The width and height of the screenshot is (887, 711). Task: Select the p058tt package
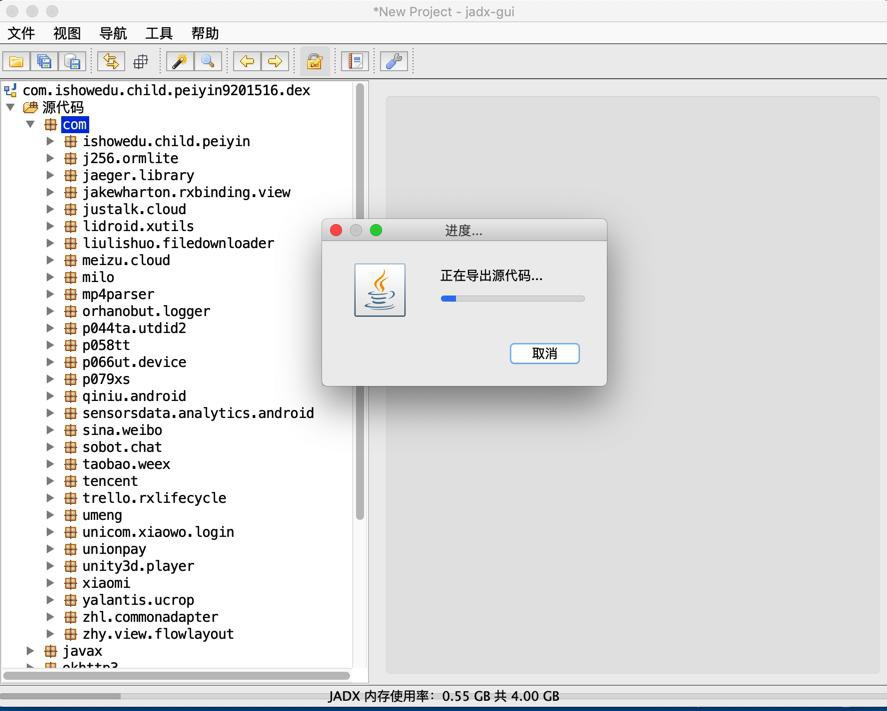(106, 345)
